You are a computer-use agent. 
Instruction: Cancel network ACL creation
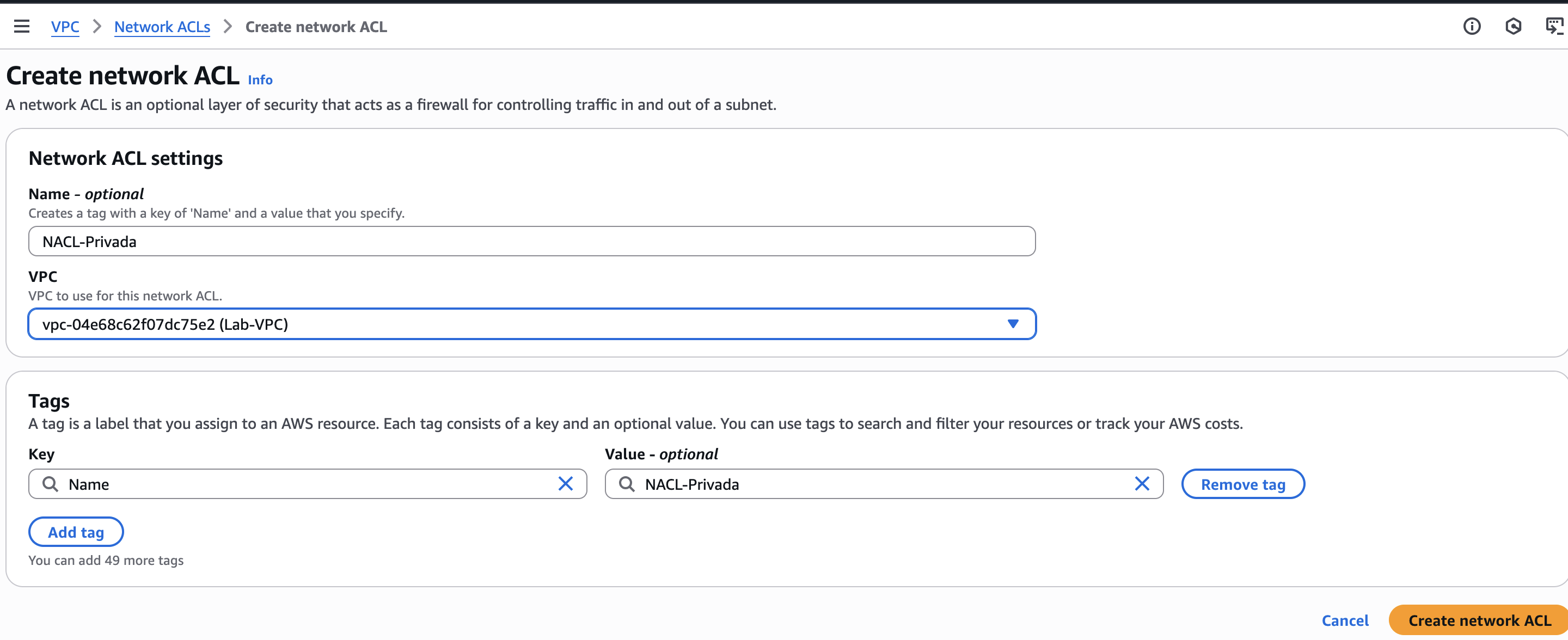coord(1345,620)
